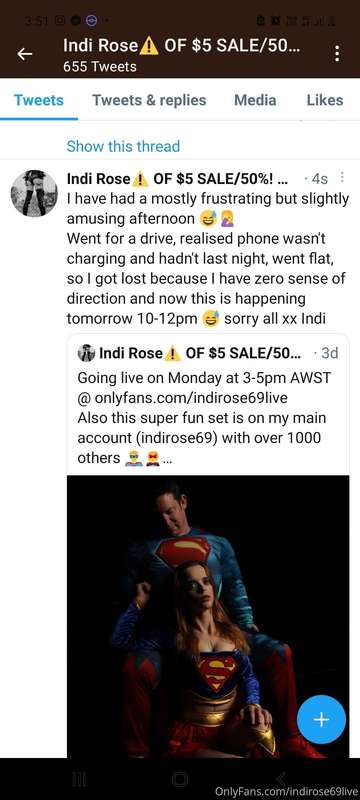
Task: Click the Show this thread link
Action: 123,146
